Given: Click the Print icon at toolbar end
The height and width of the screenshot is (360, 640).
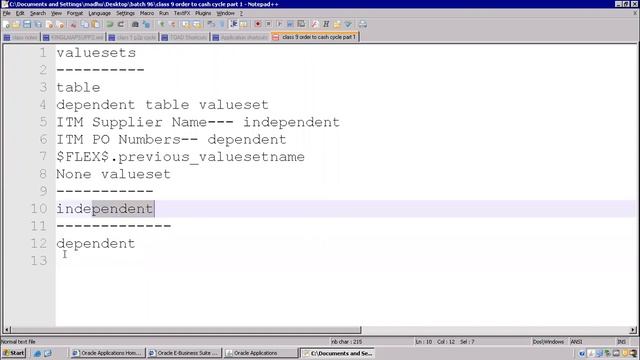Looking at the screenshot, I should click(362, 24).
